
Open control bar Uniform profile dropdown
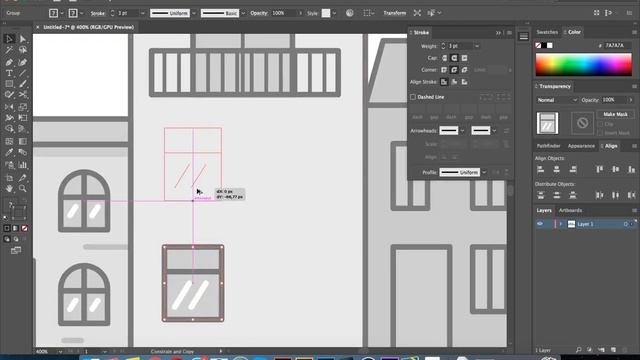point(194,13)
